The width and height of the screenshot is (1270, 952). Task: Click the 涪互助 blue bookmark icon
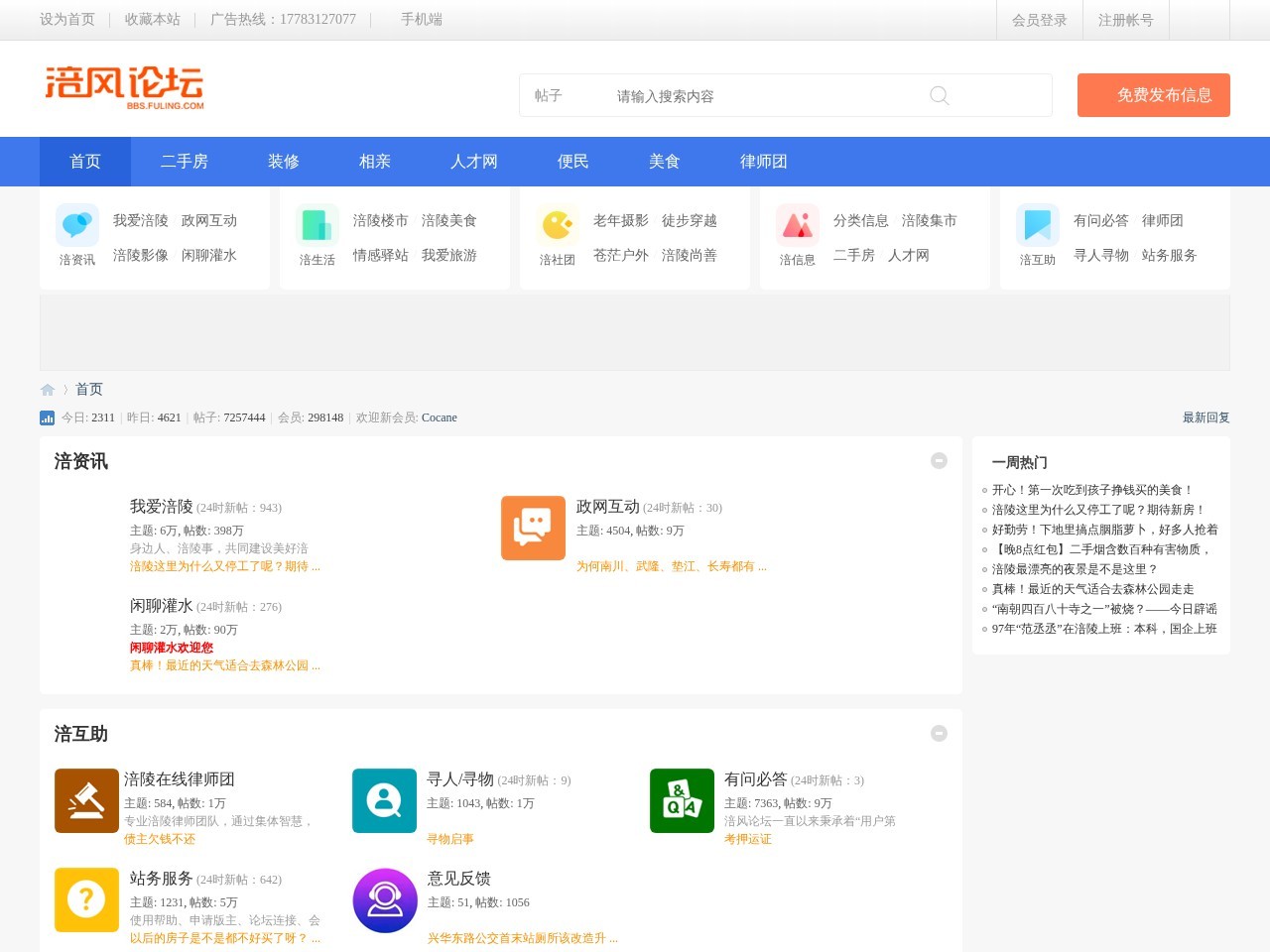coord(1038,225)
